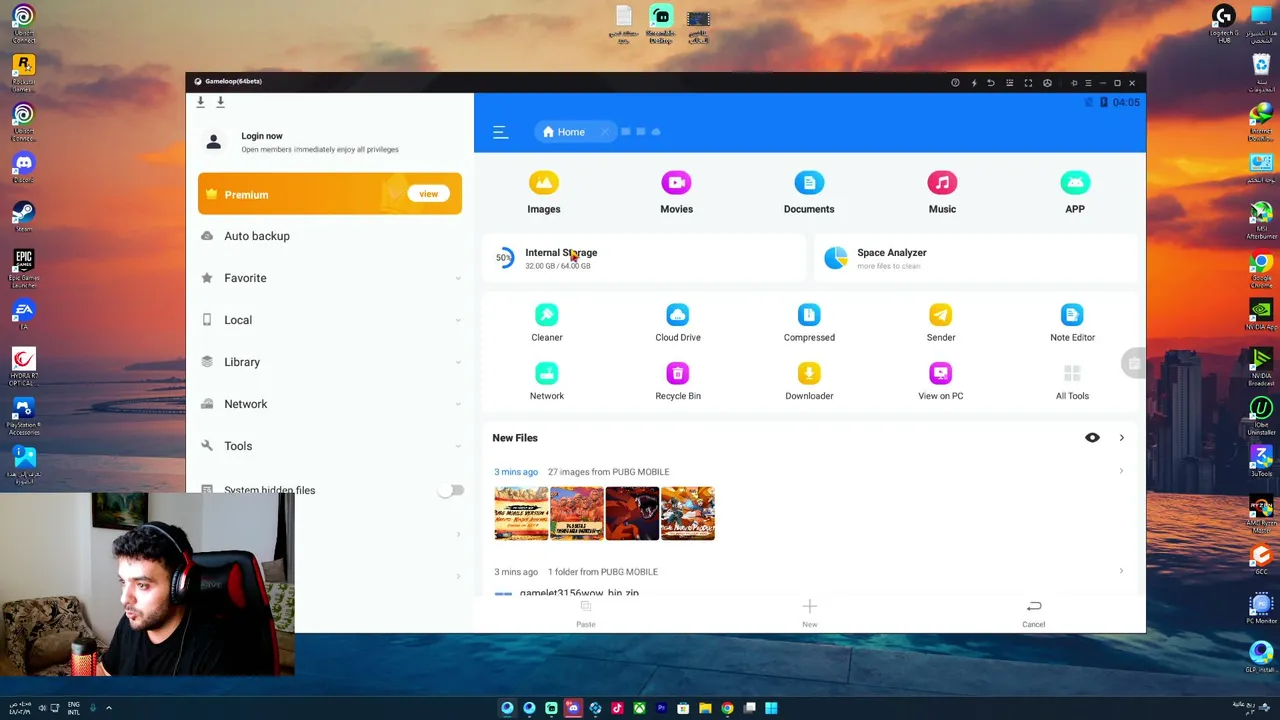Open the Images category

pos(544,192)
